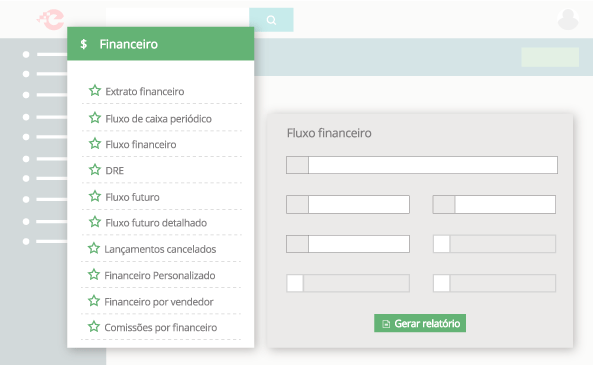Click the star icon beside Extrato financeiro

click(x=95, y=91)
